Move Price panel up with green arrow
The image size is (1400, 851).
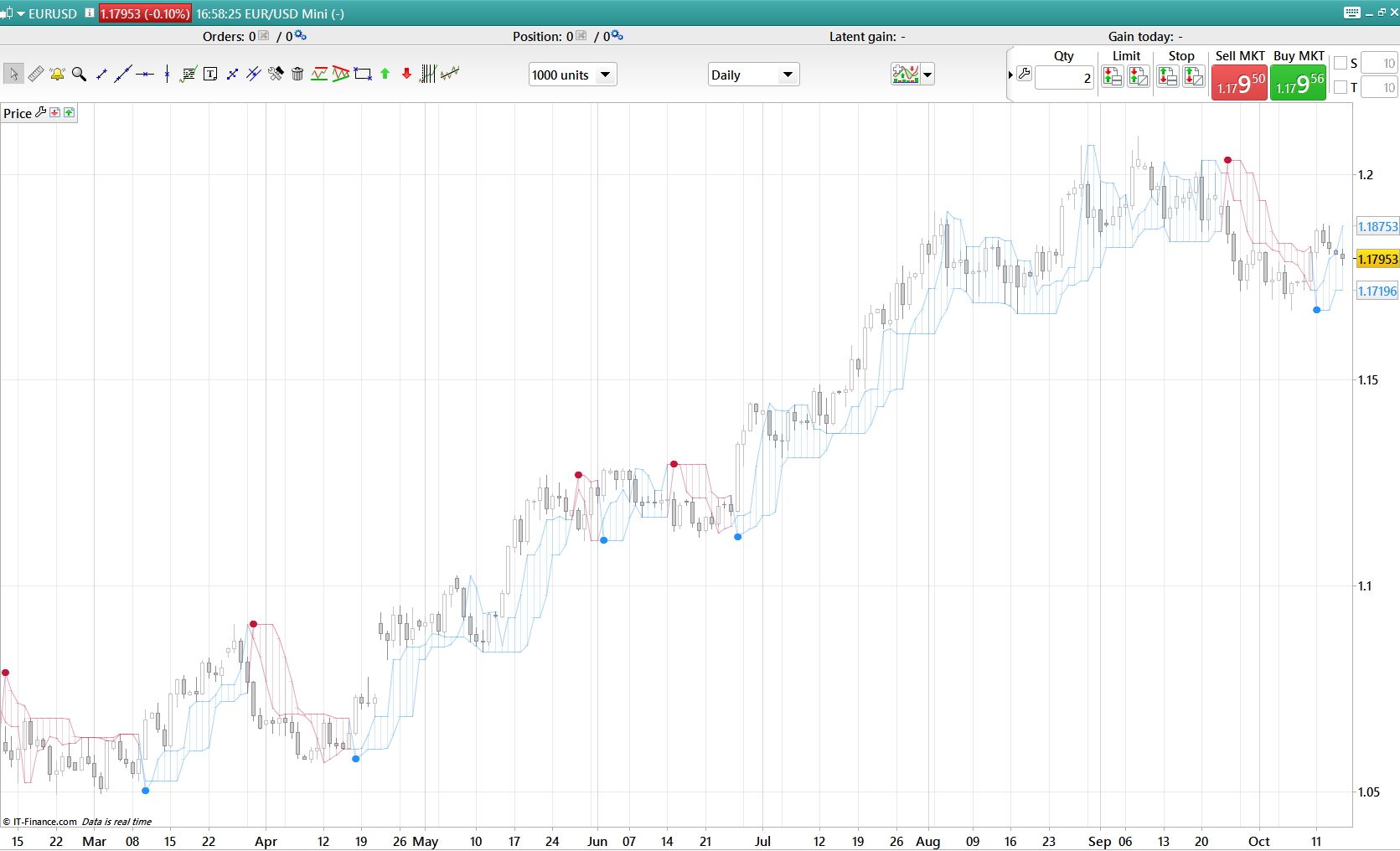70,112
